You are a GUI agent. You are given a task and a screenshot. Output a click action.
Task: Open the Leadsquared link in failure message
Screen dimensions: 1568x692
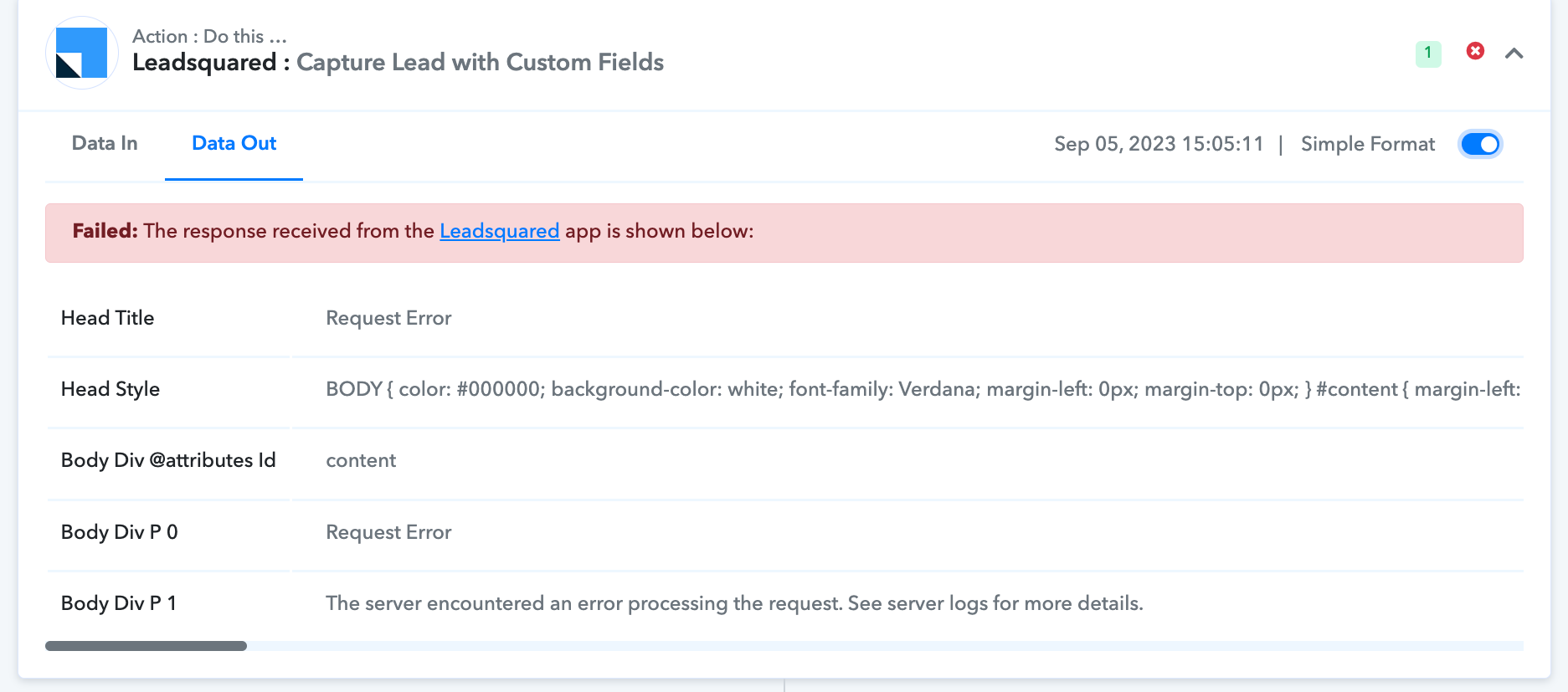pos(500,231)
